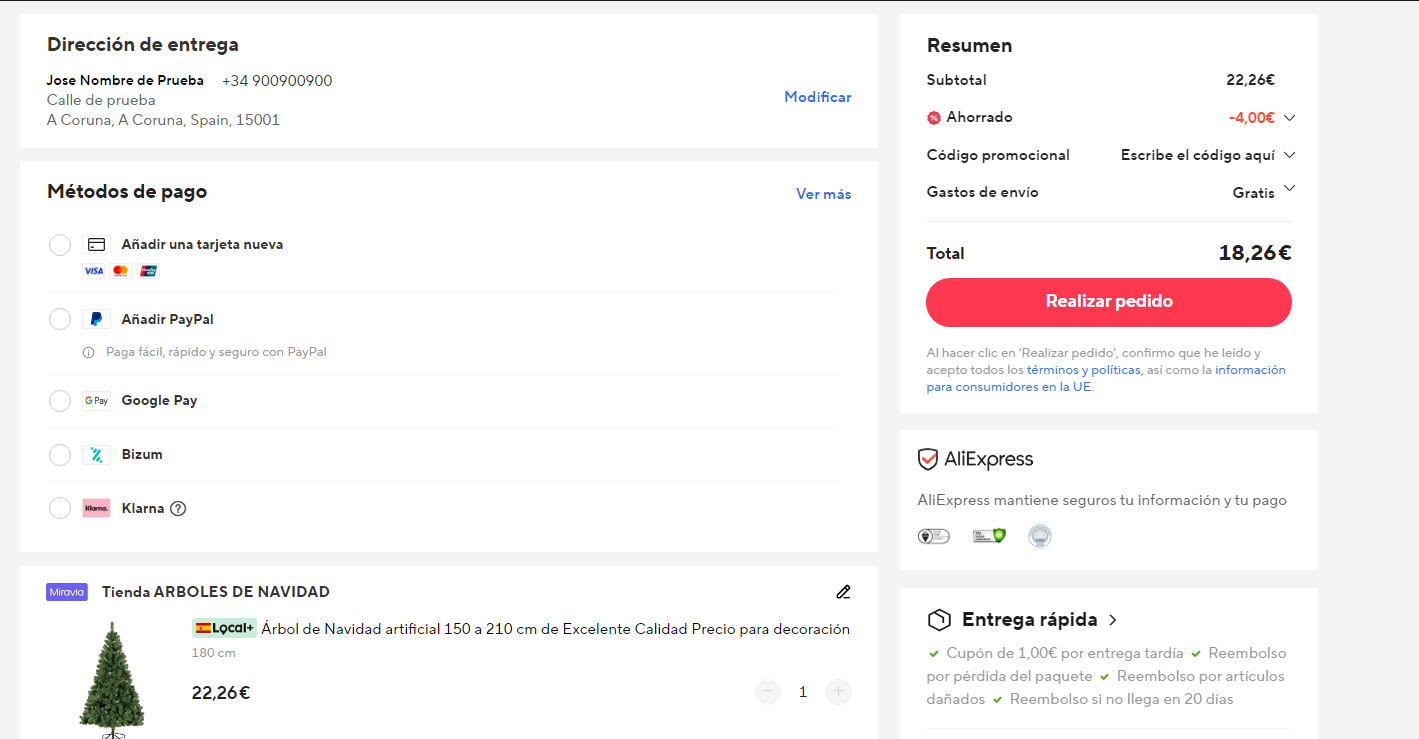Screen dimensions: 1419x739
Task: Click the grey pill-shaped security badge
Action: 934,536
